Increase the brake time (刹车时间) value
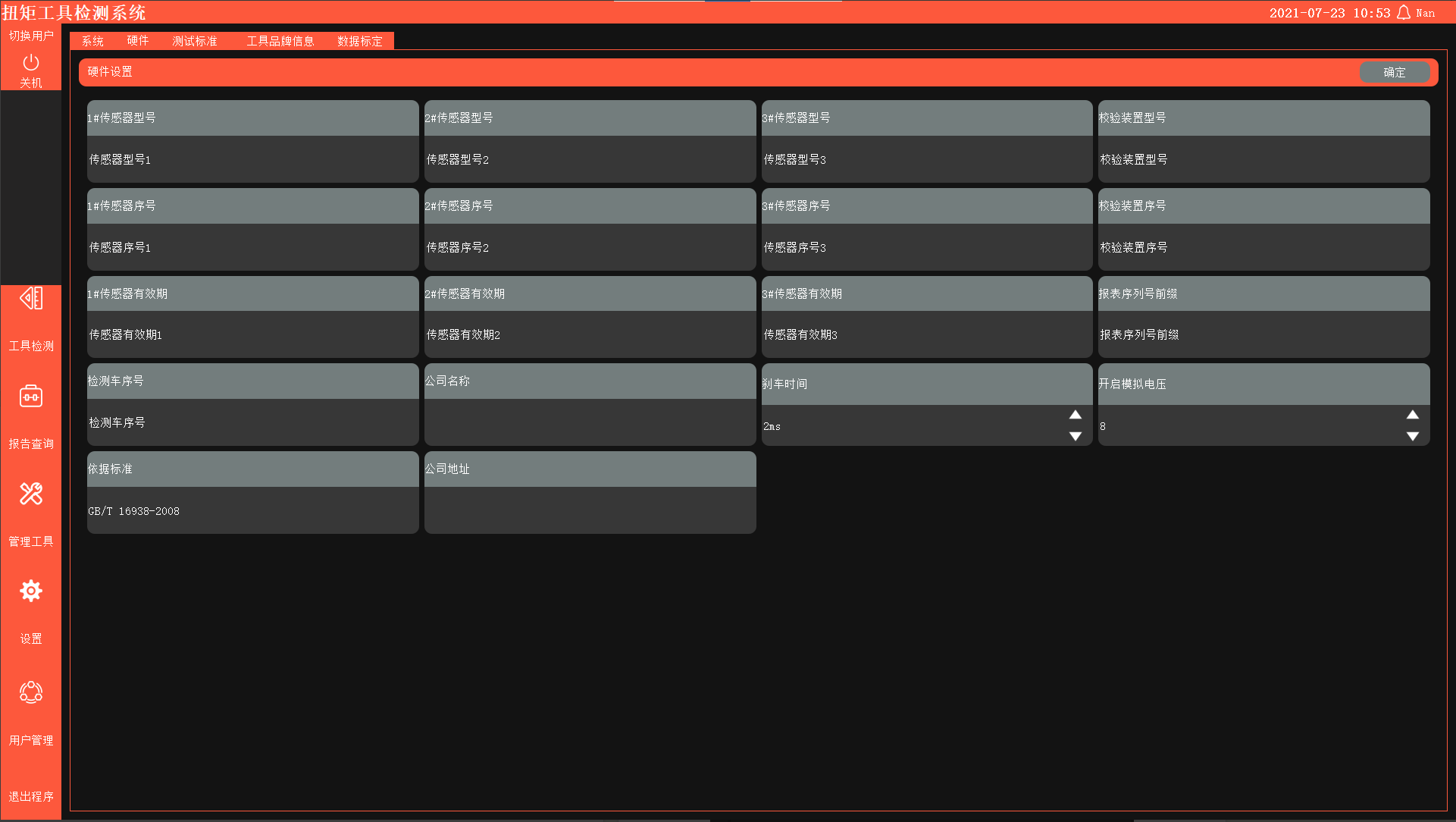The height and width of the screenshot is (822, 1456). (1075, 415)
